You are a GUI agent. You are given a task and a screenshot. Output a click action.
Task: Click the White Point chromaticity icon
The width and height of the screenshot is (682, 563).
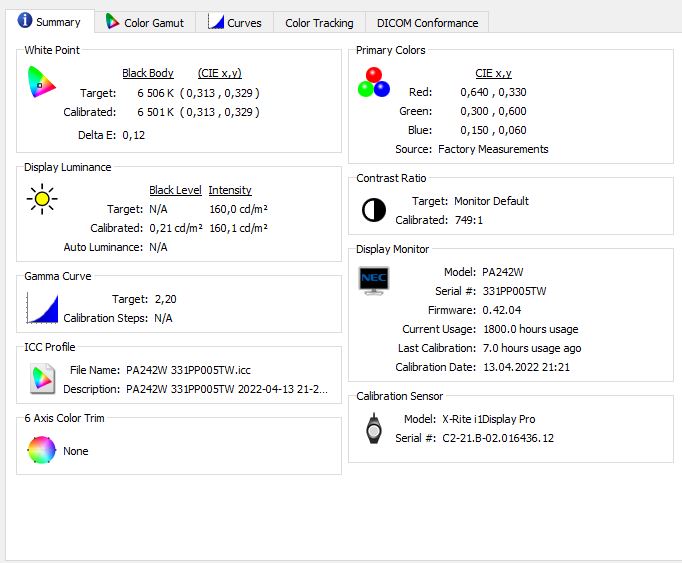tap(41, 82)
